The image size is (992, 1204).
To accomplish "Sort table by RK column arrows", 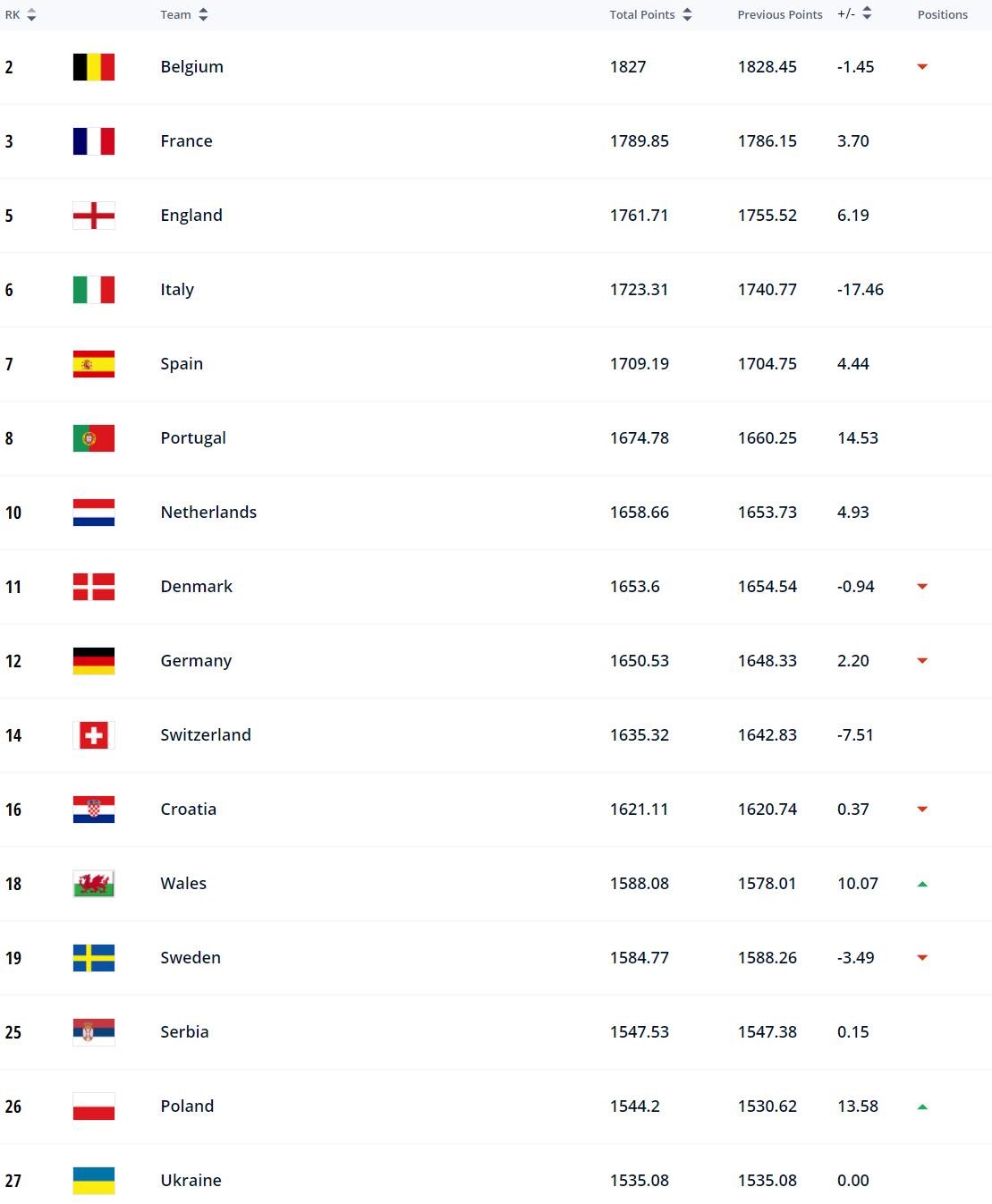I will 31,15.
